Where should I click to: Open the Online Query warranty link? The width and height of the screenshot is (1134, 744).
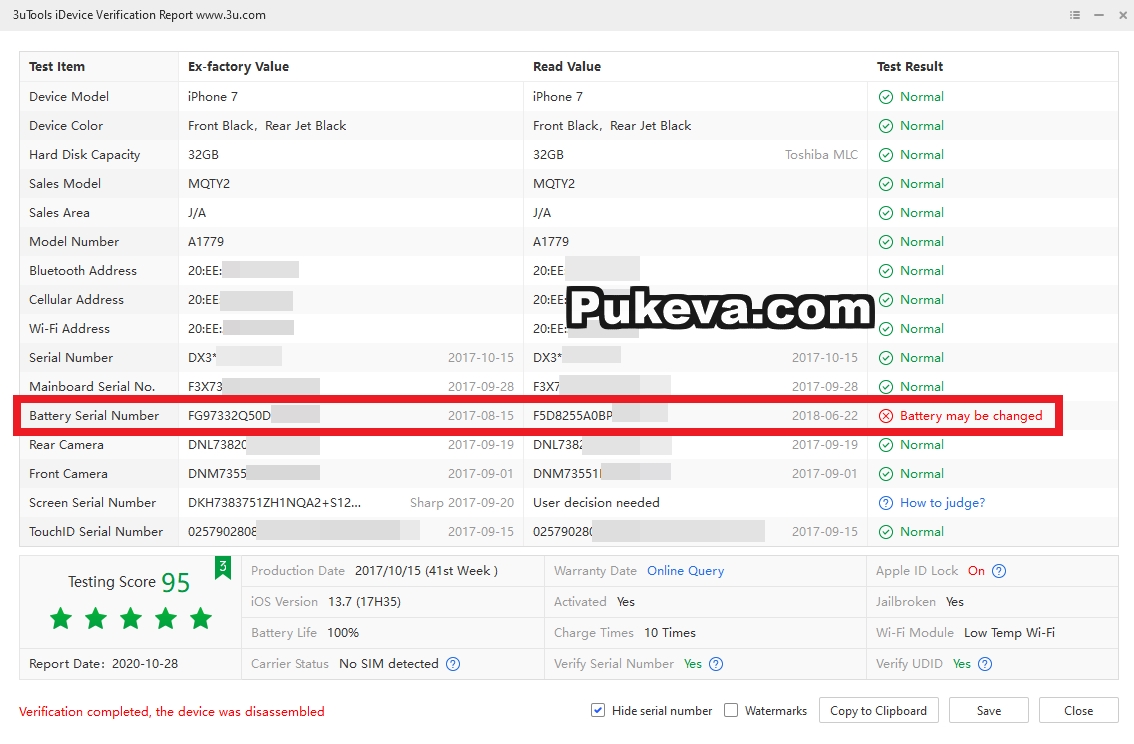(x=685, y=571)
